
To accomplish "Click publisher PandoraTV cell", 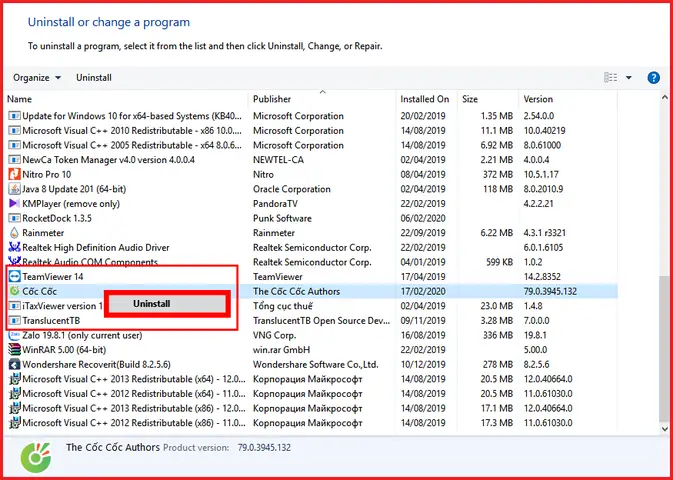I will (275, 204).
